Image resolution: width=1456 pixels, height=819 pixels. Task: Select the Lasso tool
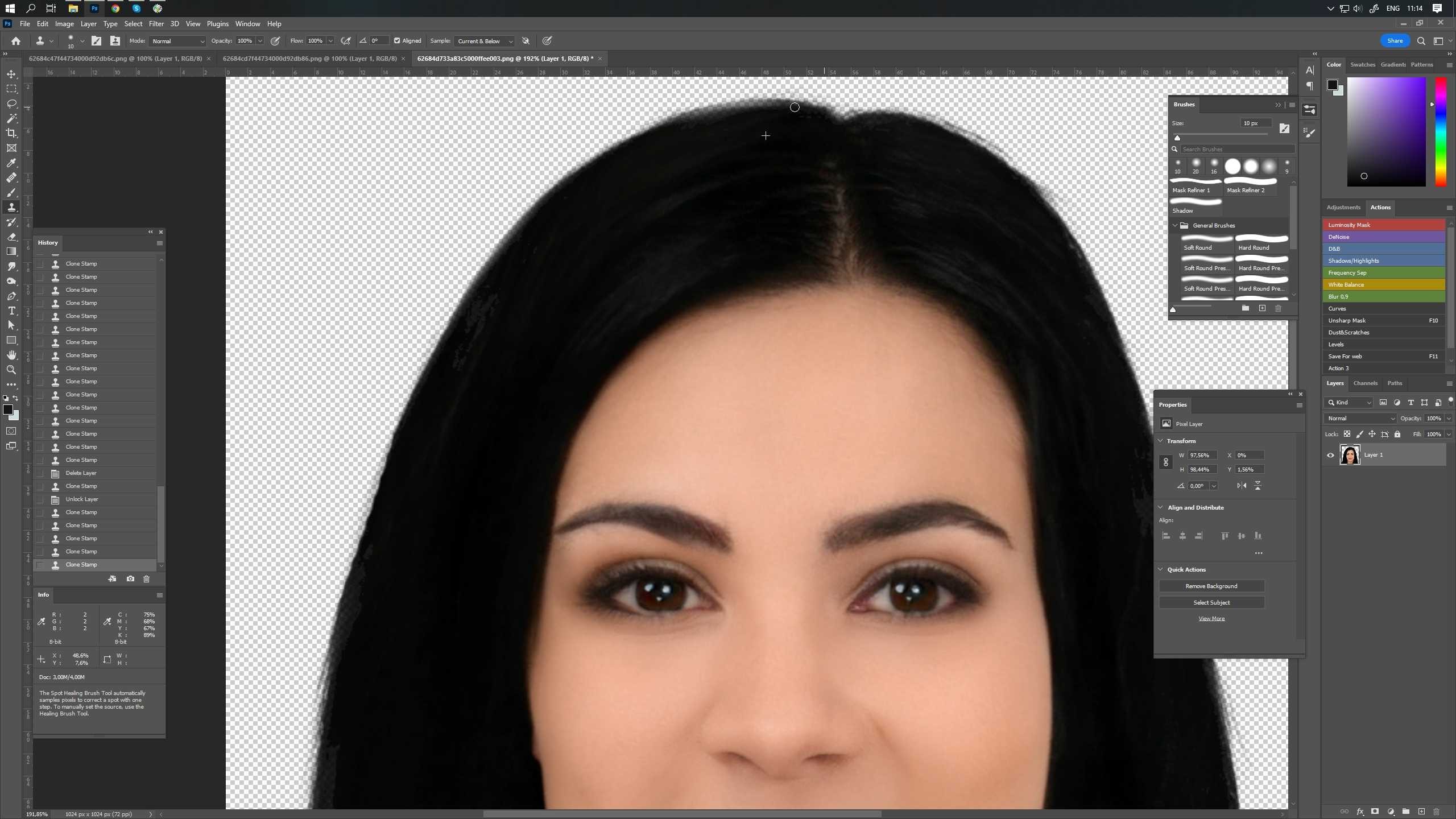(11, 104)
